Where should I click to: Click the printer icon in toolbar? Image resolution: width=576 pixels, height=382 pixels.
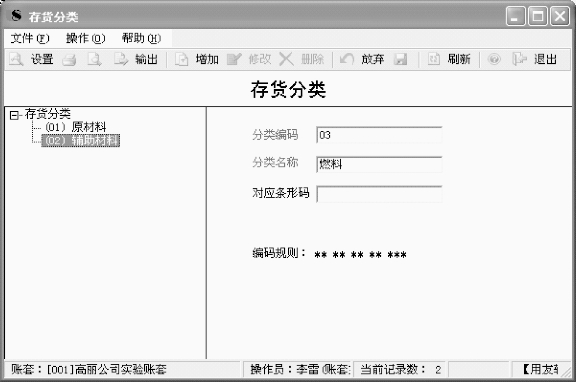coord(69,60)
